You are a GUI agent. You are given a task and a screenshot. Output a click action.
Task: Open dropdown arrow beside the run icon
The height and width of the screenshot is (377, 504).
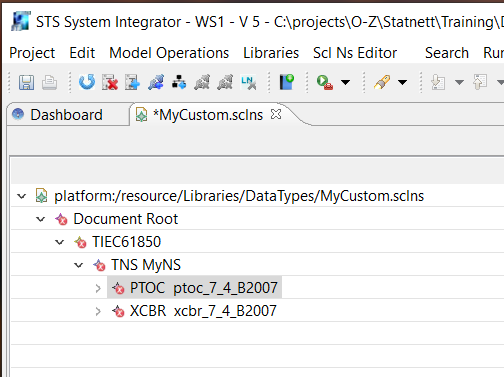pos(345,82)
